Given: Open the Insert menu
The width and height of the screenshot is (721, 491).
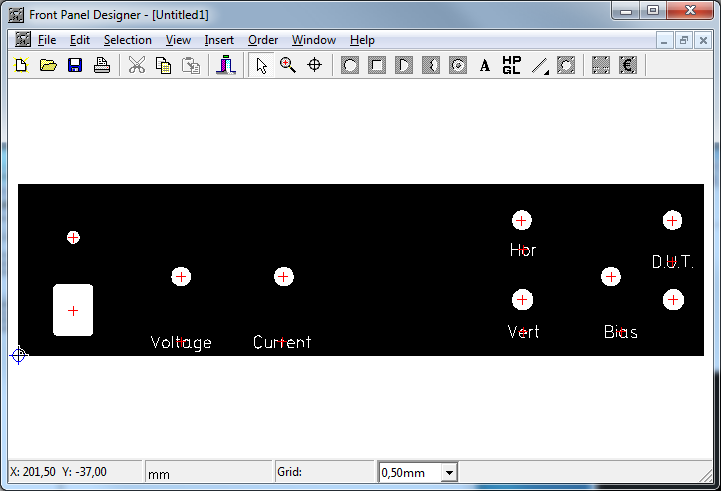Looking at the screenshot, I should [x=219, y=40].
